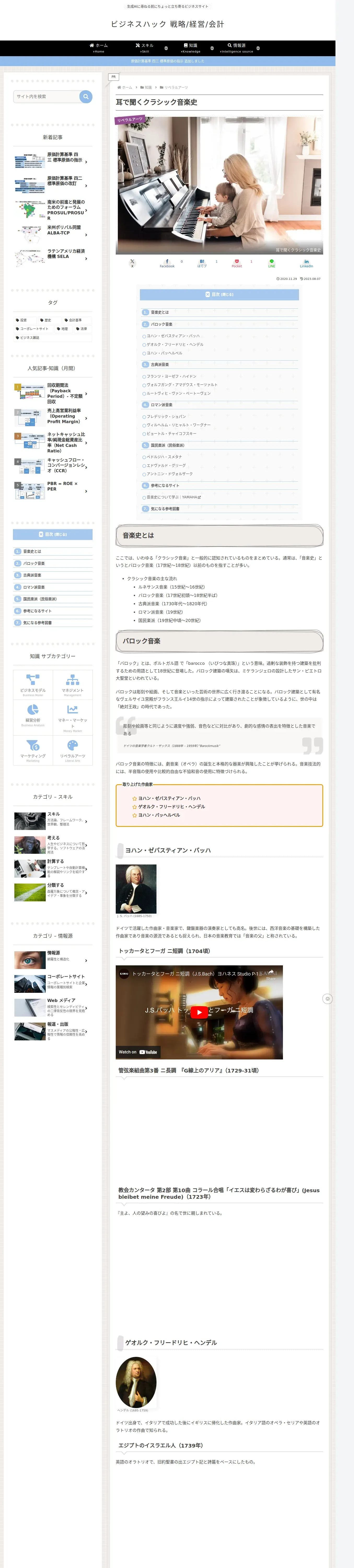Click the home icon in breadcrumb
The height and width of the screenshot is (1568, 354).
(x=119, y=88)
